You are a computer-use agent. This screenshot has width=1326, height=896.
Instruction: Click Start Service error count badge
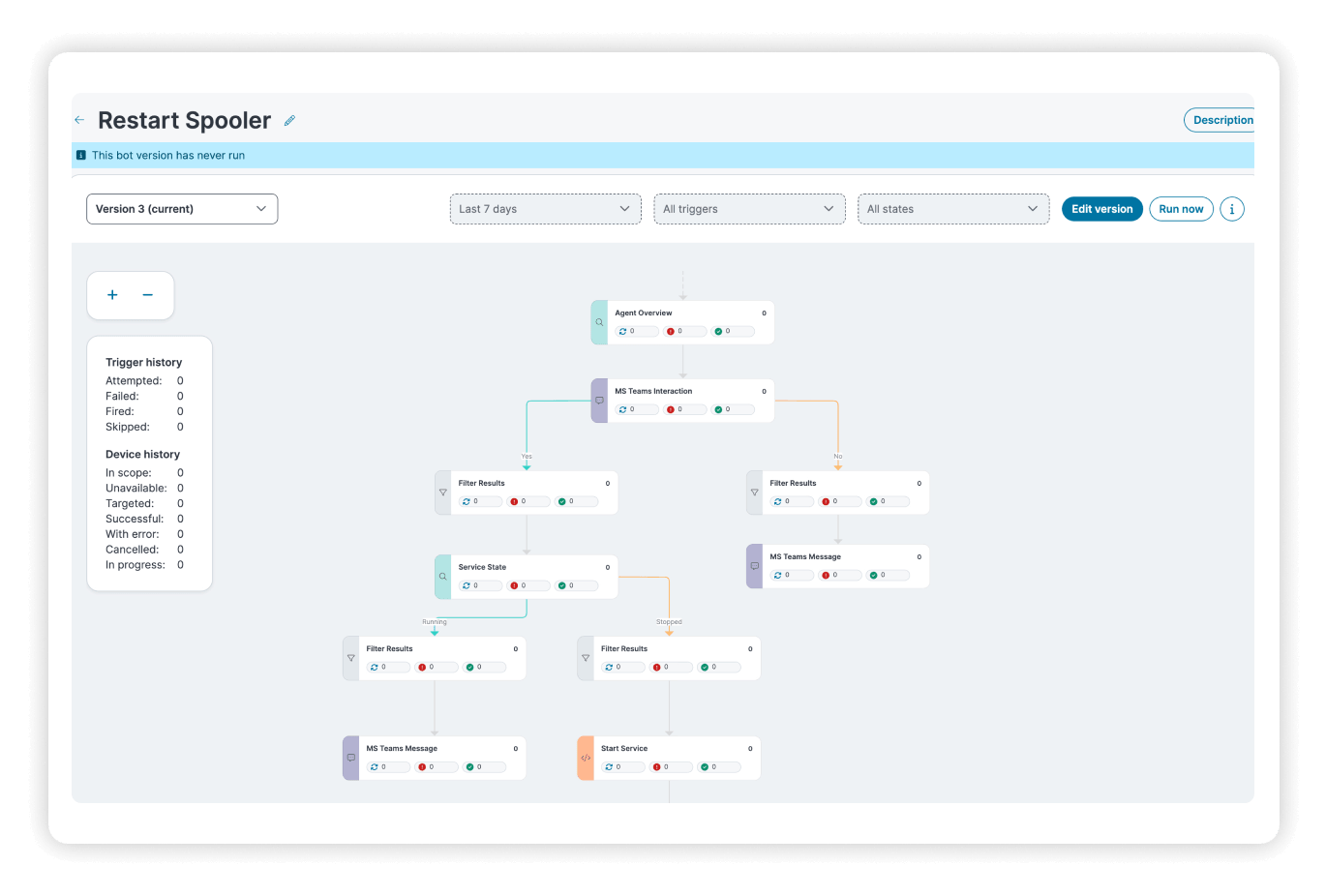coord(671,766)
